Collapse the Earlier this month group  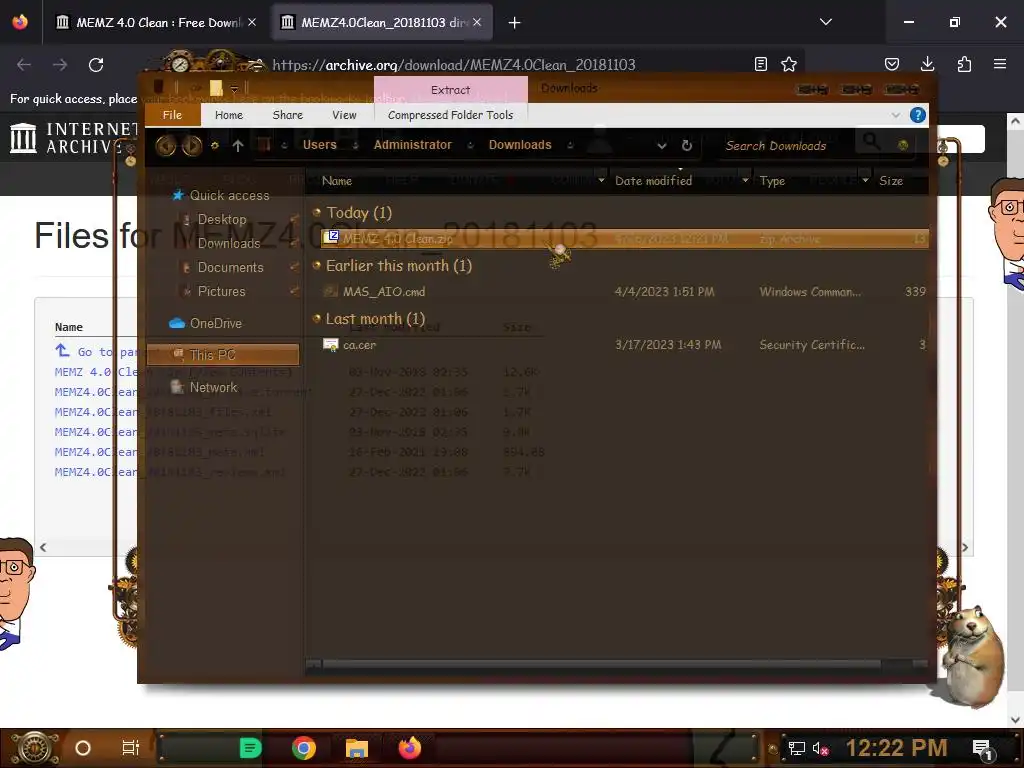[x=317, y=265]
